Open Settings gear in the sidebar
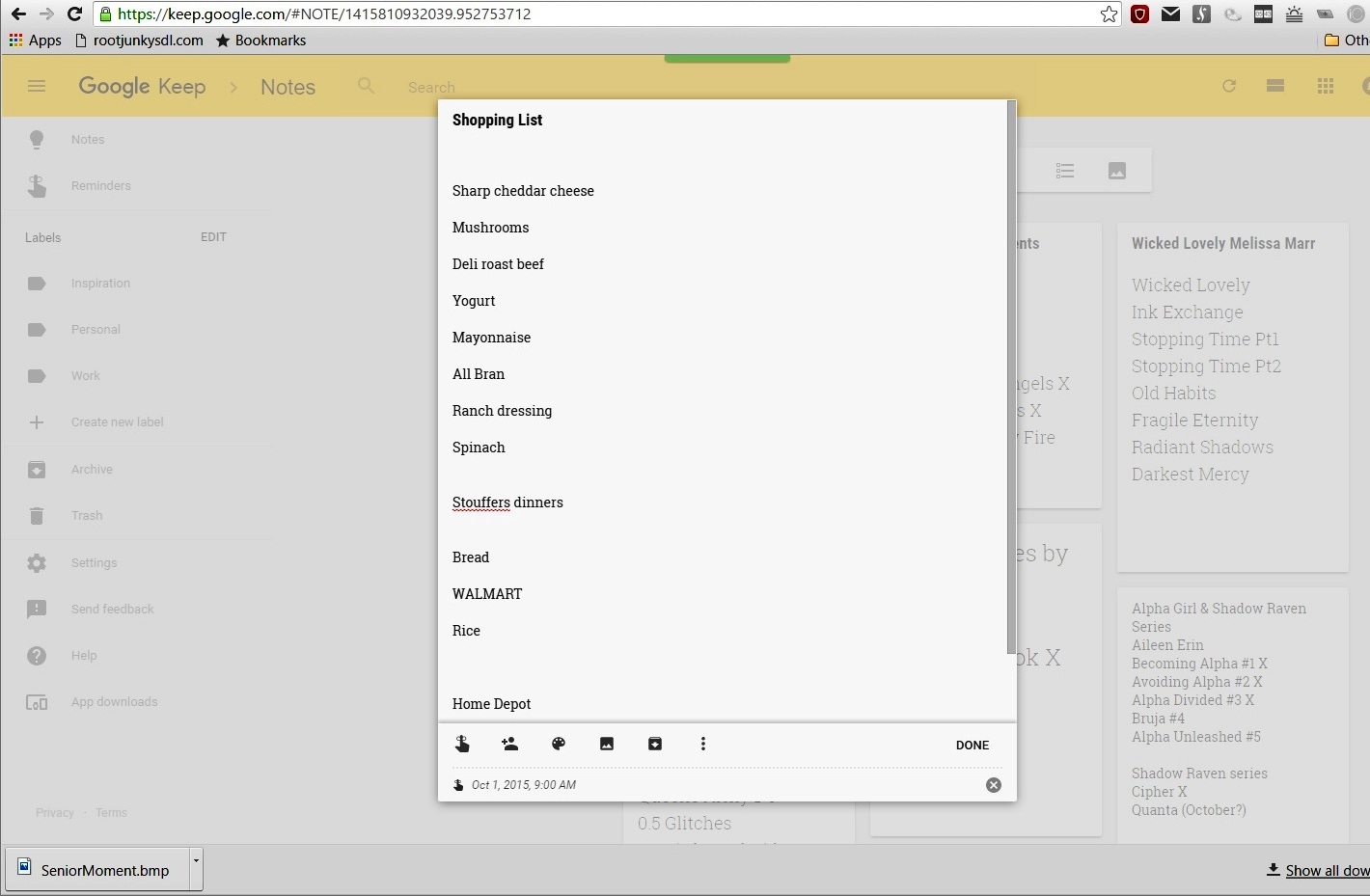The width and height of the screenshot is (1370, 896). pyautogui.click(x=37, y=563)
